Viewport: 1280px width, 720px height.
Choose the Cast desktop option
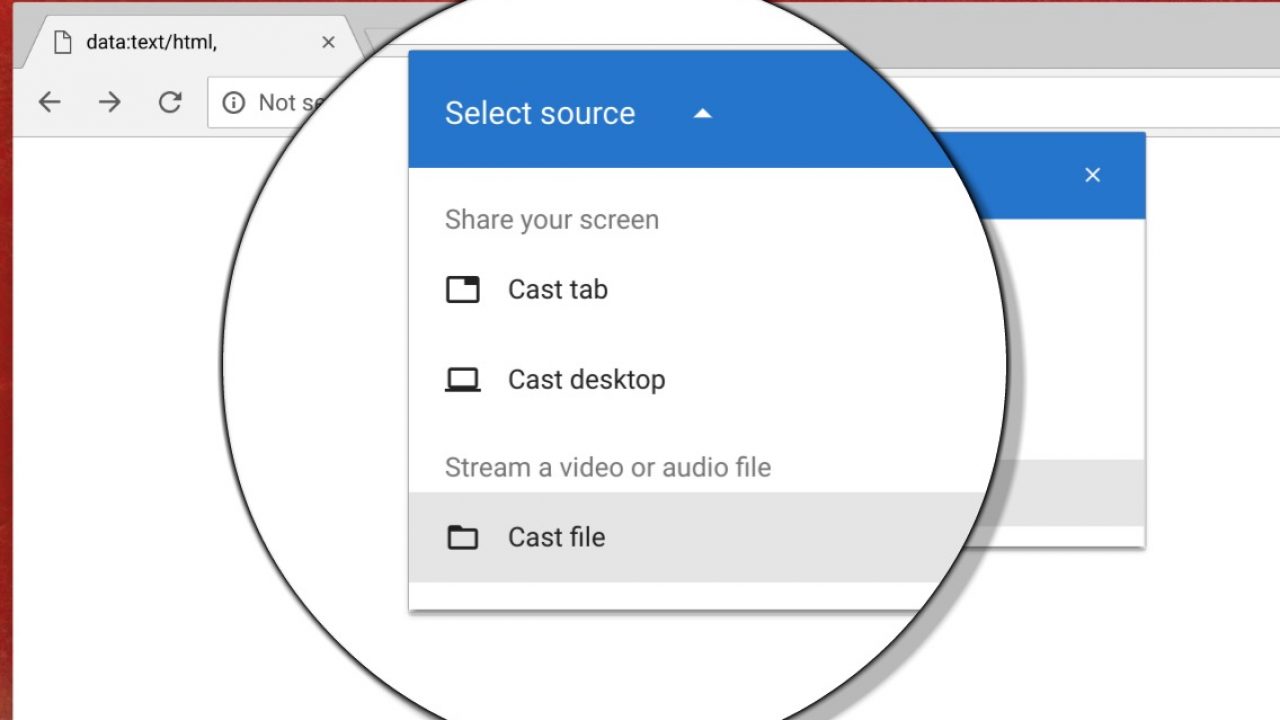(586, 380)
